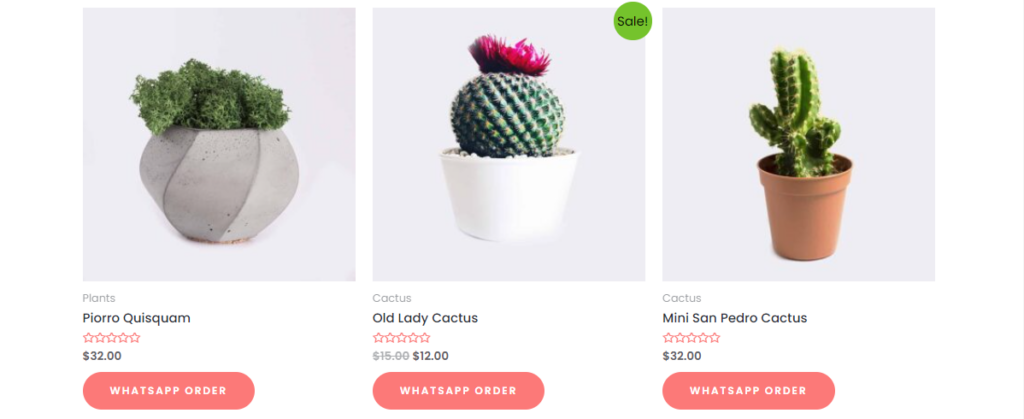1024x419 pixels.
Task: Click the $32.00 price of Piorro Quisquam
Action: tap(102, 355)
